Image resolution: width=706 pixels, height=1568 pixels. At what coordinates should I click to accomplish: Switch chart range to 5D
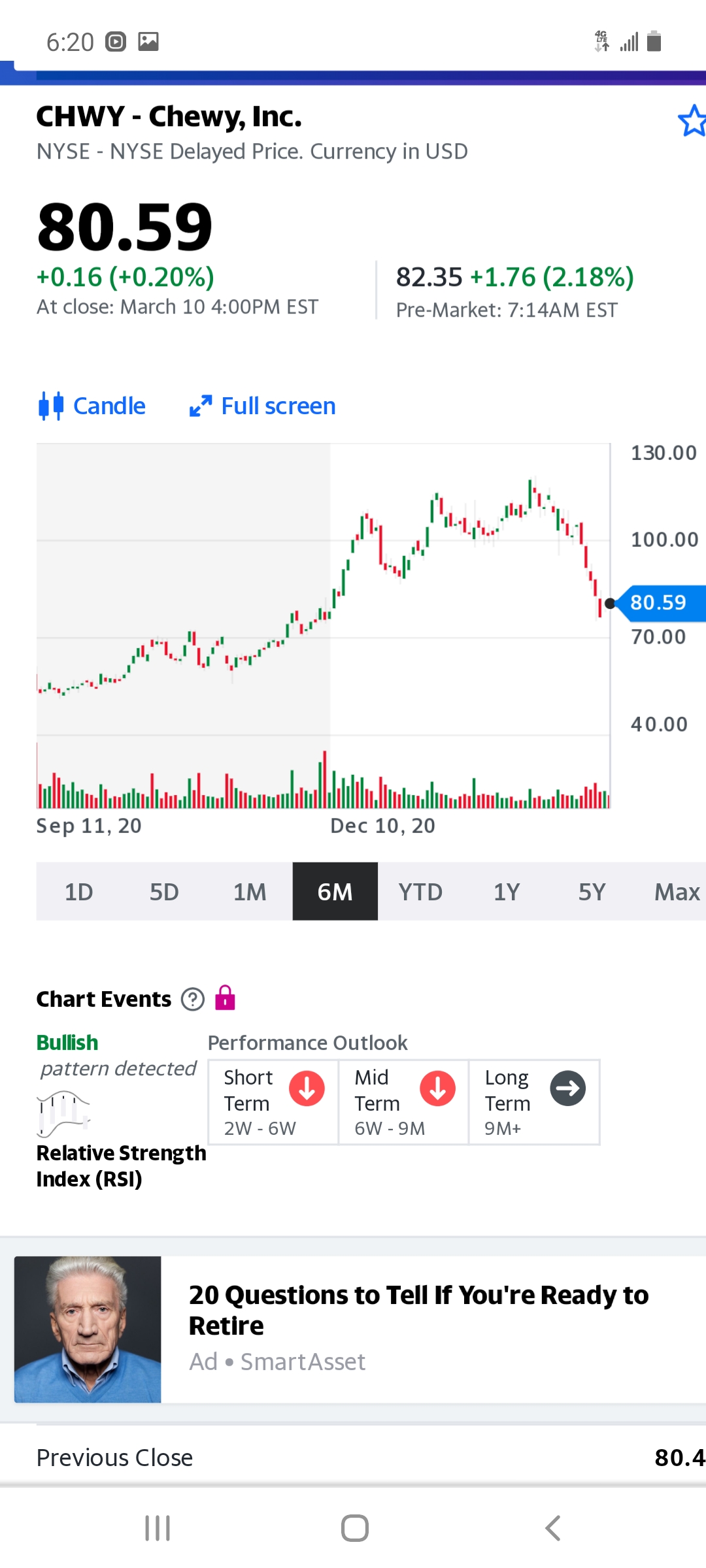click(164, 892)
